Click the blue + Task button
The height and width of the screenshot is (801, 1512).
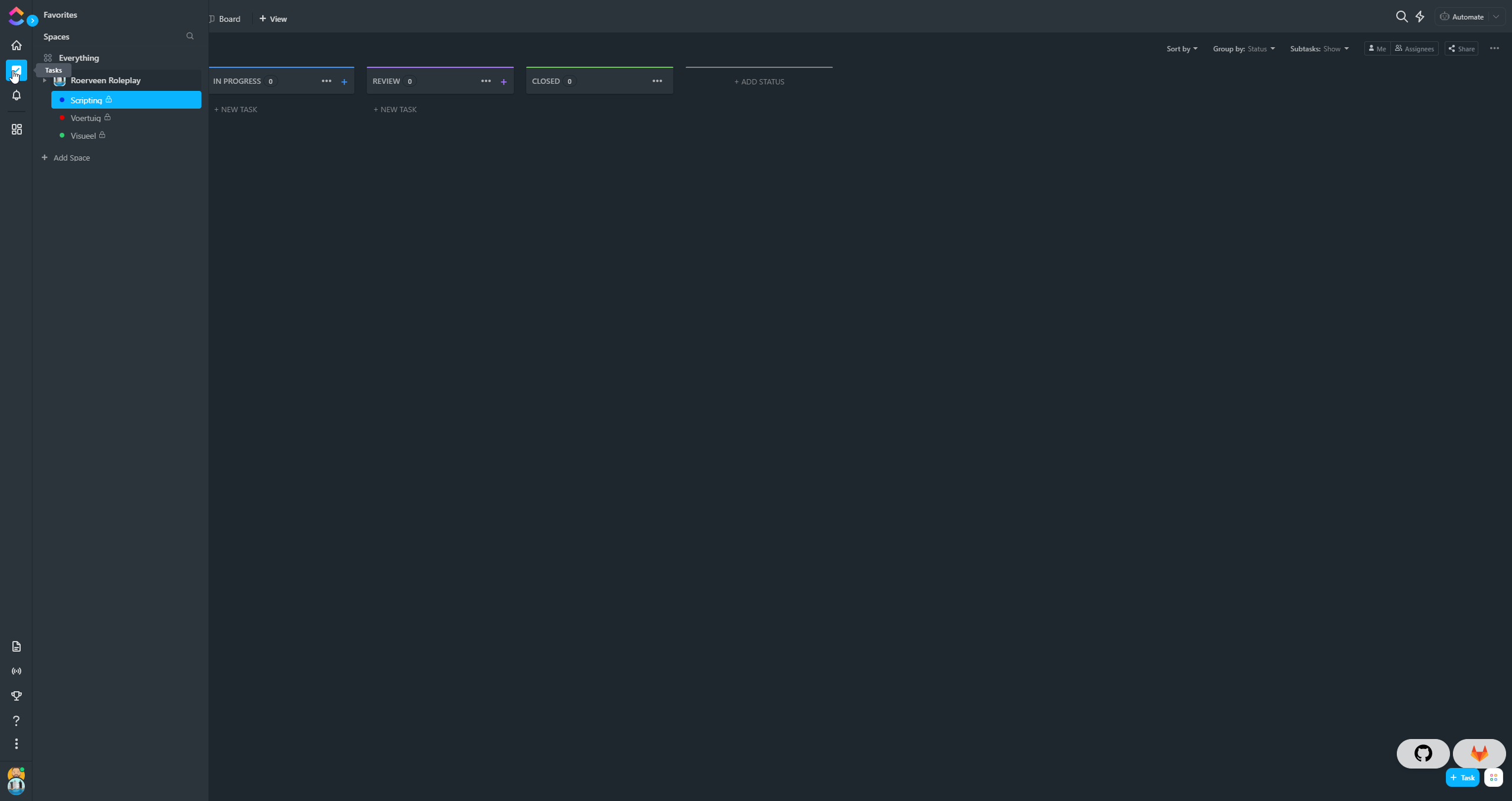click(x=1462, y=777)
